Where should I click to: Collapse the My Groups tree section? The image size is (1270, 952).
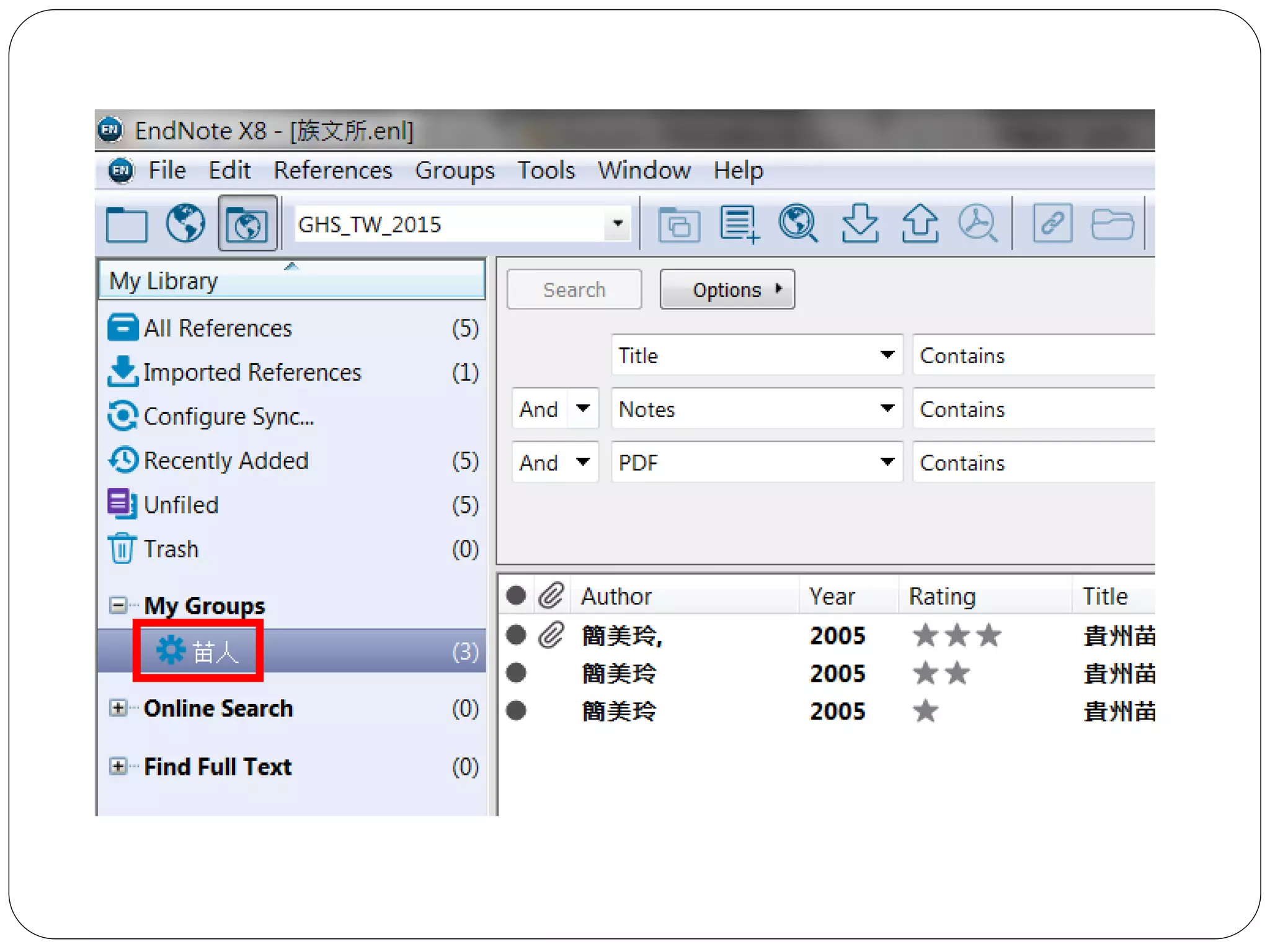[x=117, y=605]
